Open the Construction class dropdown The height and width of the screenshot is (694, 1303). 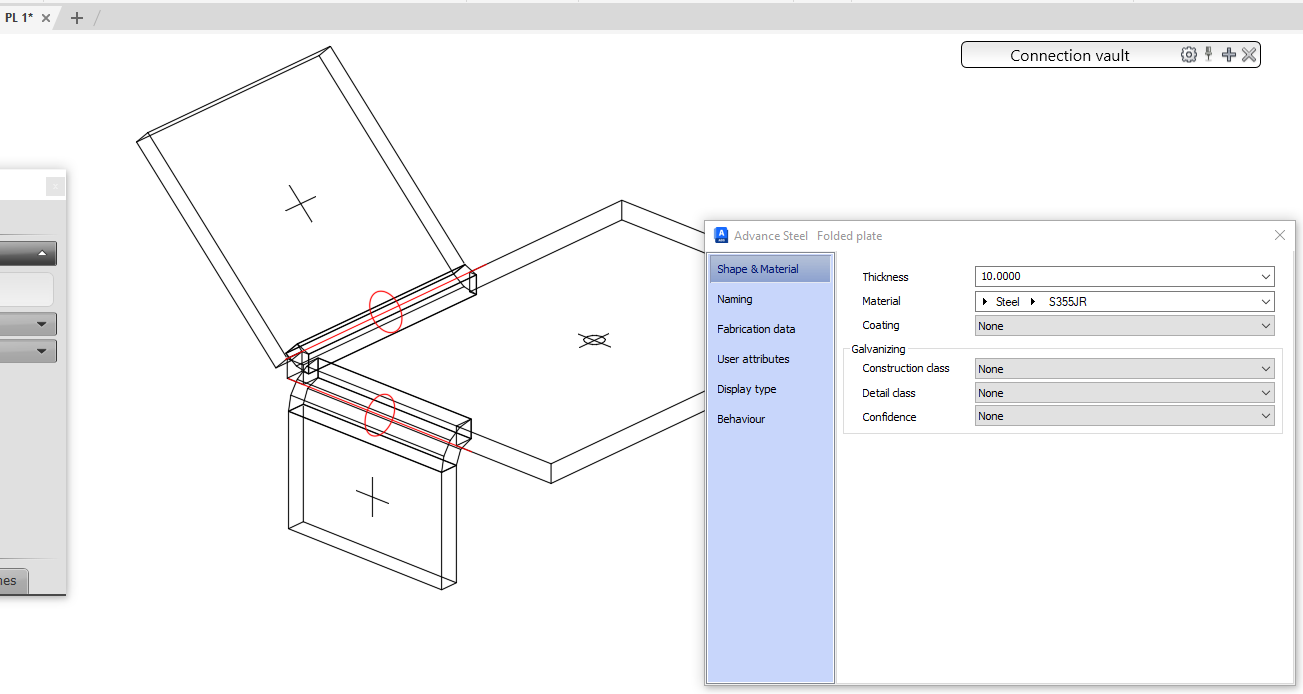(1264, 368)
